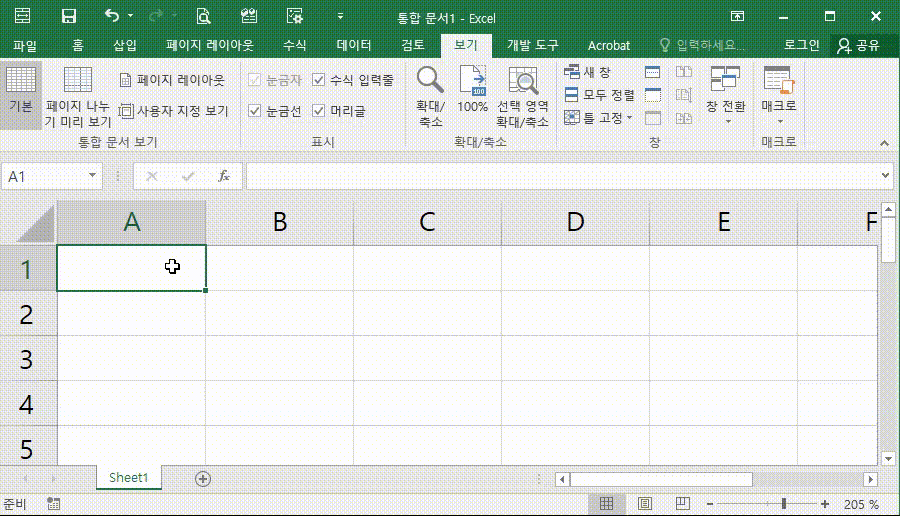The image size is (900, 516).
Task: Click the horizontal scrollbar right arrow
Action: [x=871, y=479]
